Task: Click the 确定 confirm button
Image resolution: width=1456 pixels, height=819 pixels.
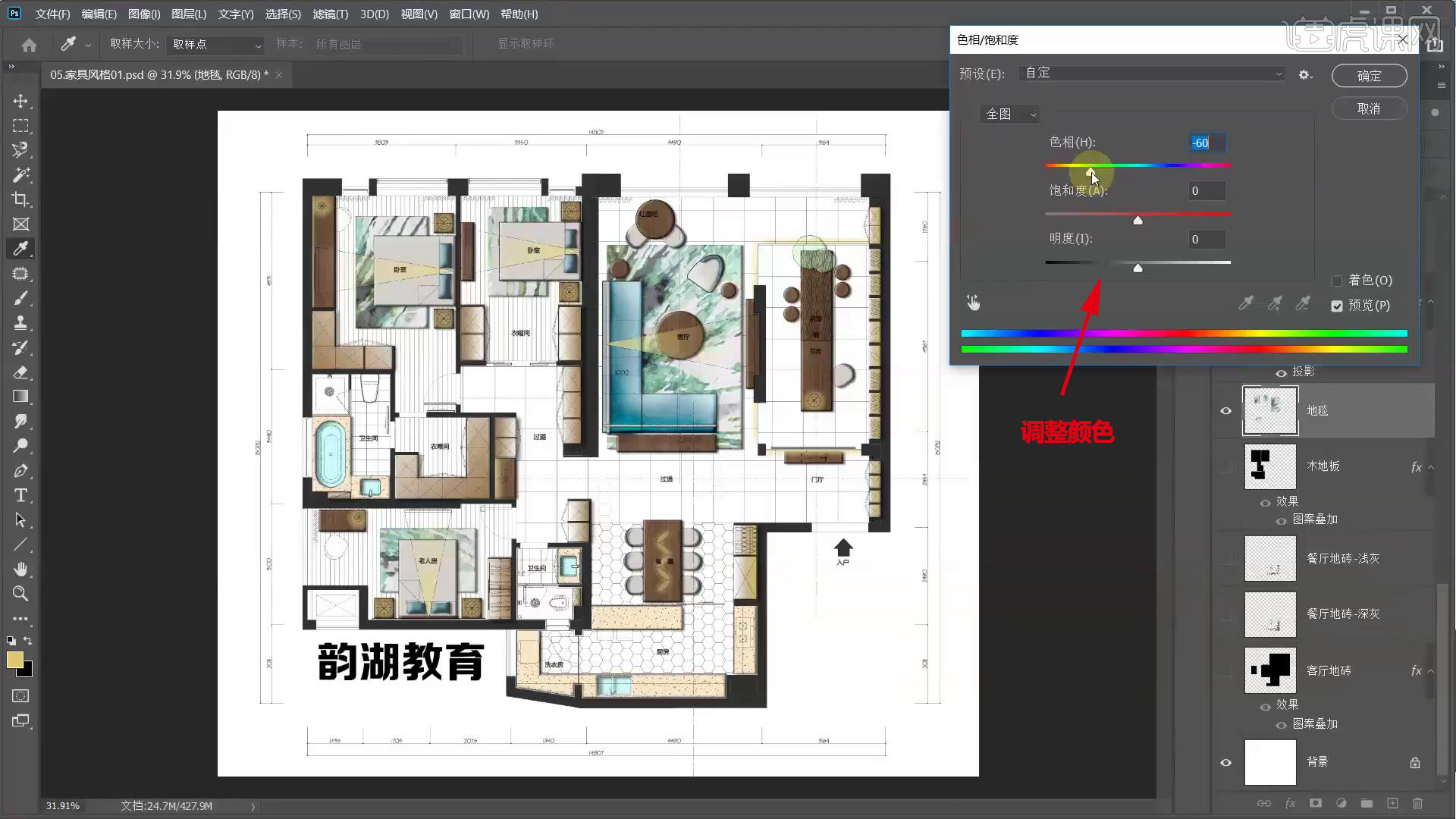Action: coord(1369,76)
